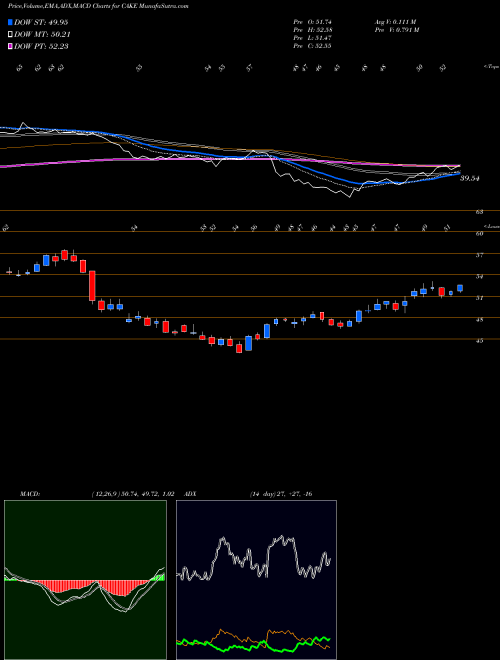
Task: Select the 'DOW MT: 50.21' legend text
Action: [x=42, y=35]
